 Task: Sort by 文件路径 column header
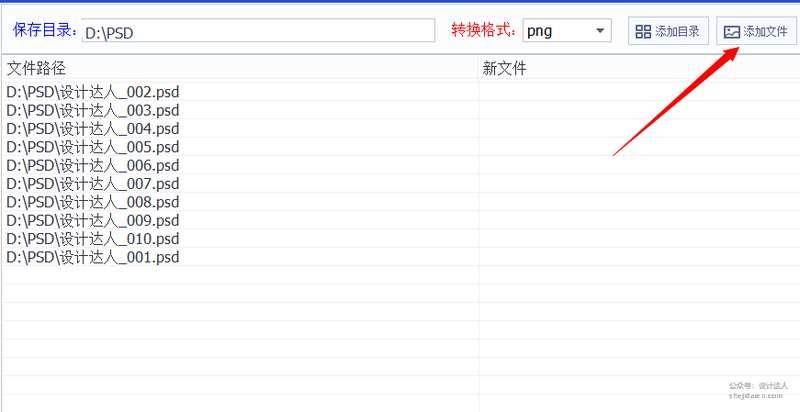pos(37,68)
